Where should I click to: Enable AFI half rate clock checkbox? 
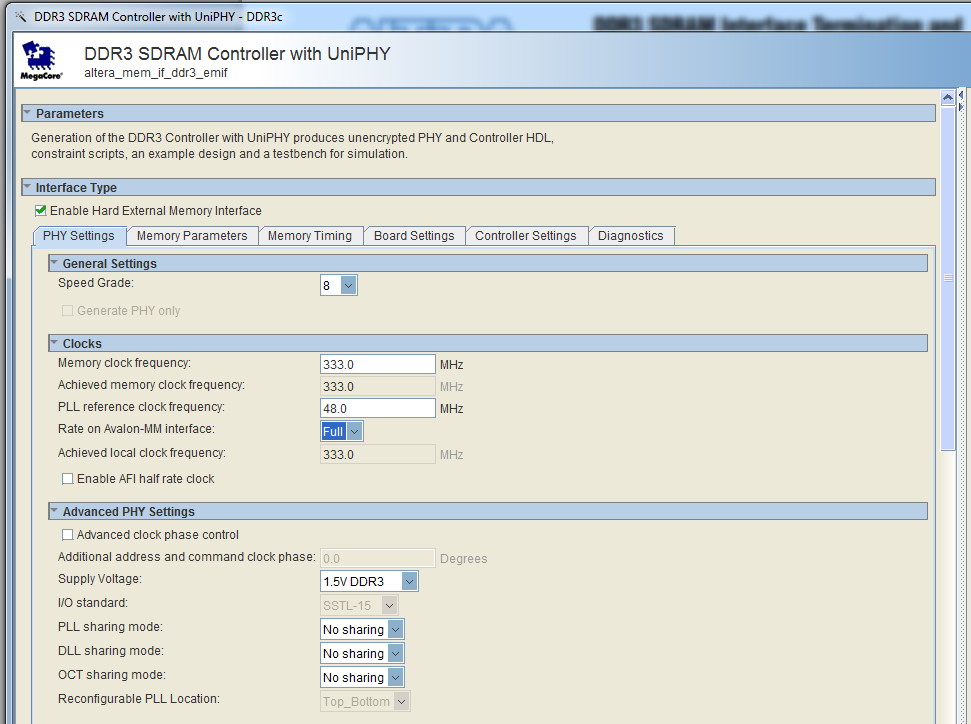67,479
